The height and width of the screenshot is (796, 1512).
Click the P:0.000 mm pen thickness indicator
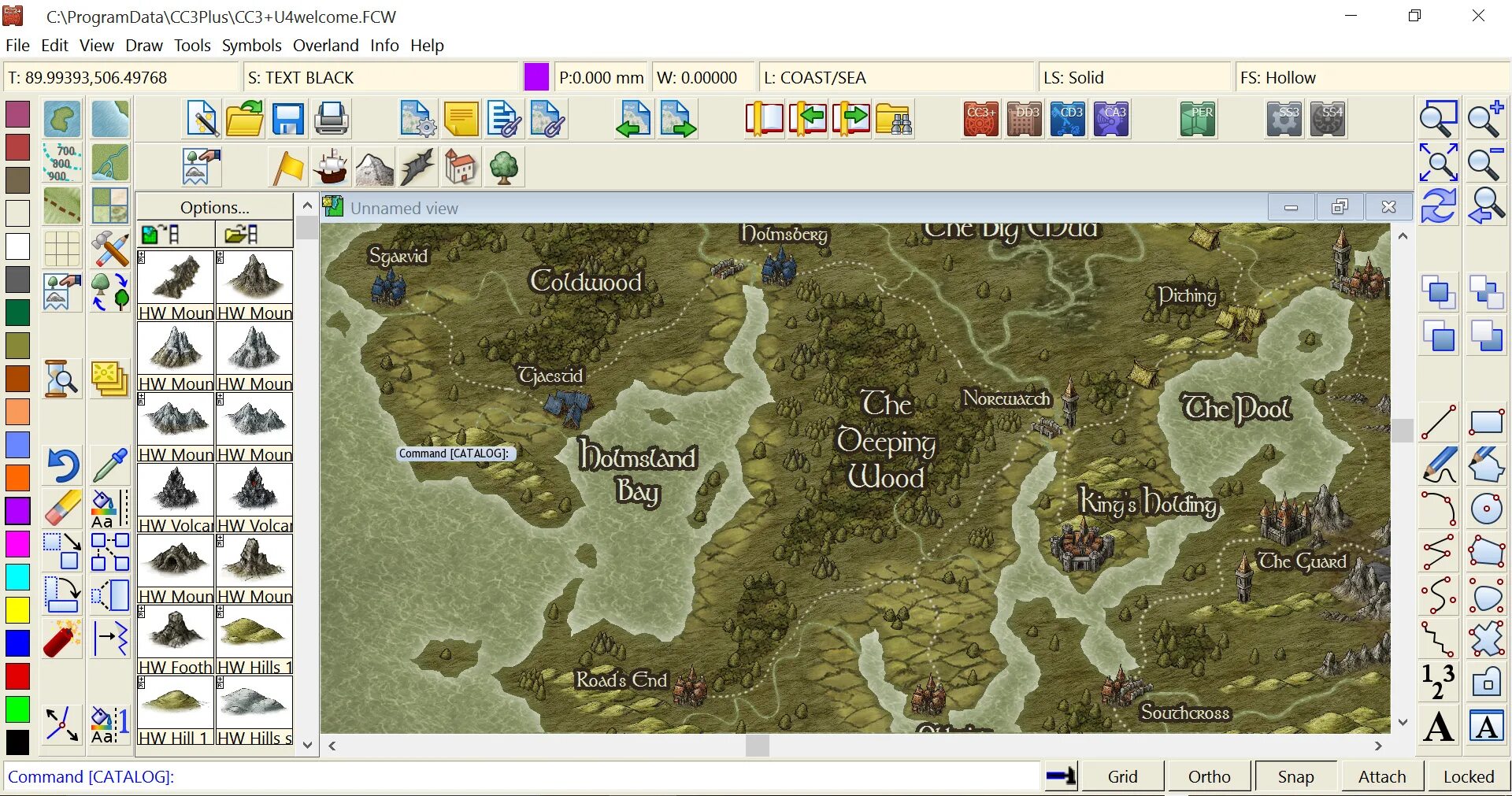(x=601, y=78)
